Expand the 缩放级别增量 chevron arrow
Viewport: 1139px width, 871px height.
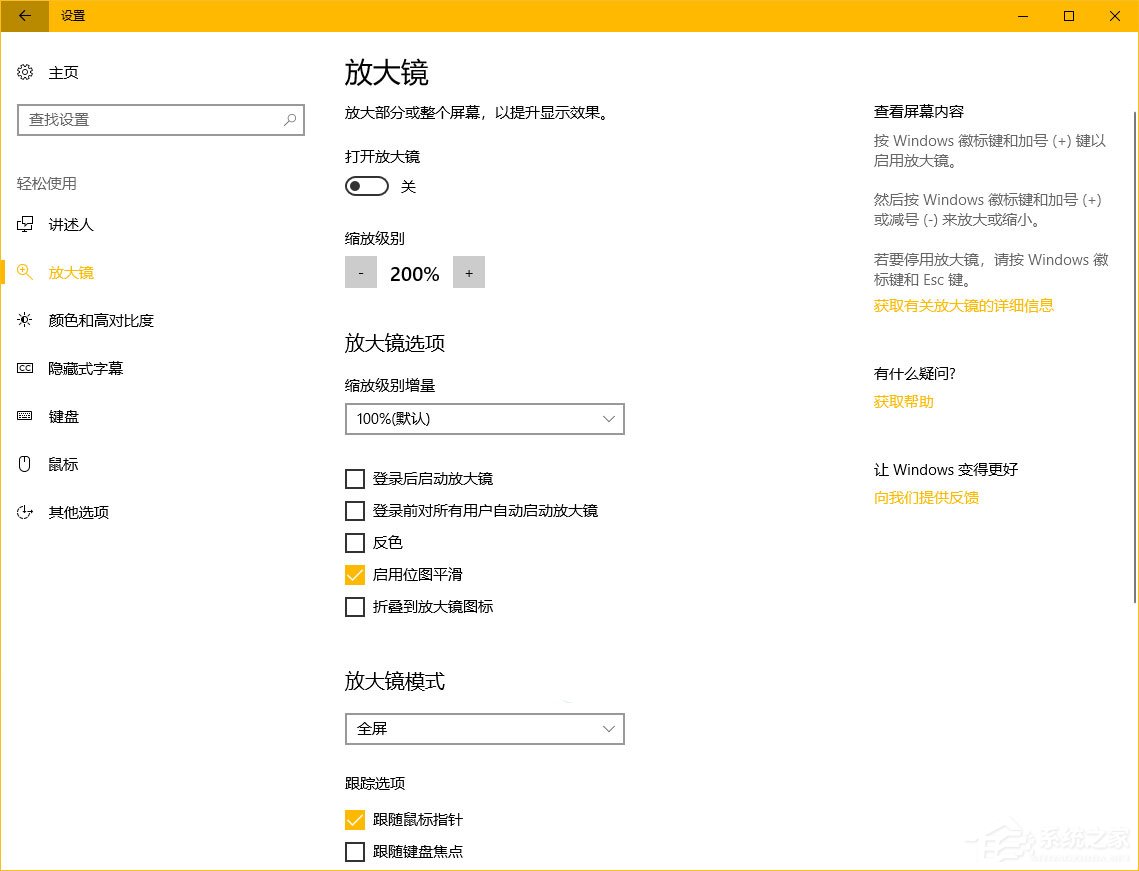tap(609, 419)
